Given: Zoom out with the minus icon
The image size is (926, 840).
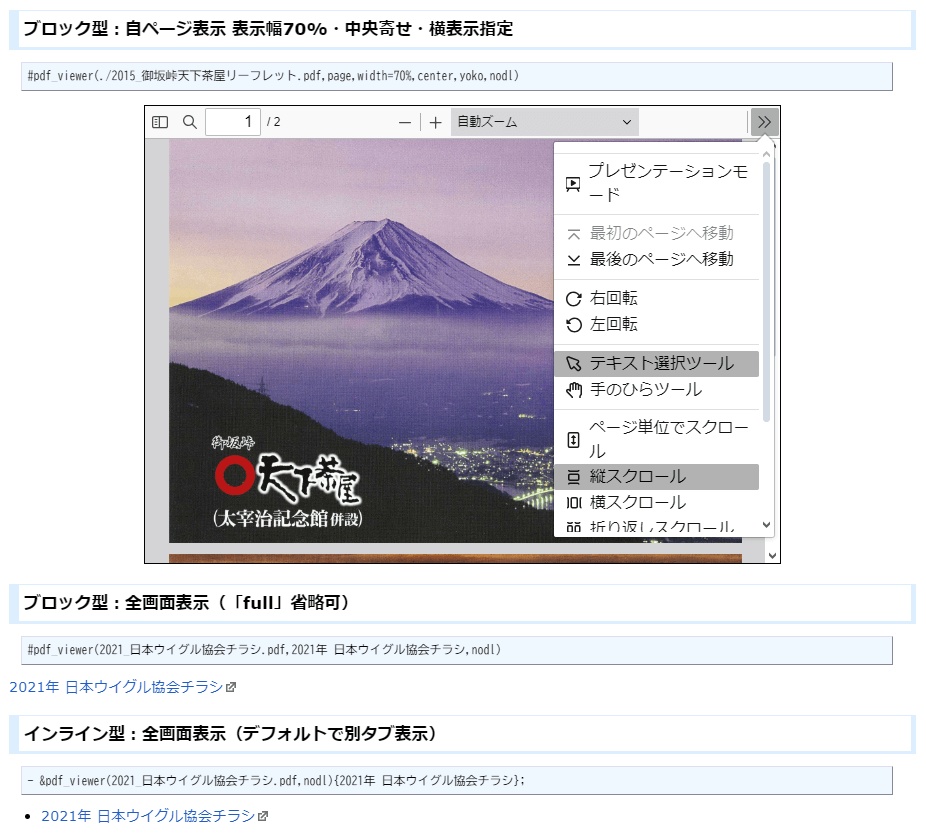Looking at the screenshot, I should (405, 122).
